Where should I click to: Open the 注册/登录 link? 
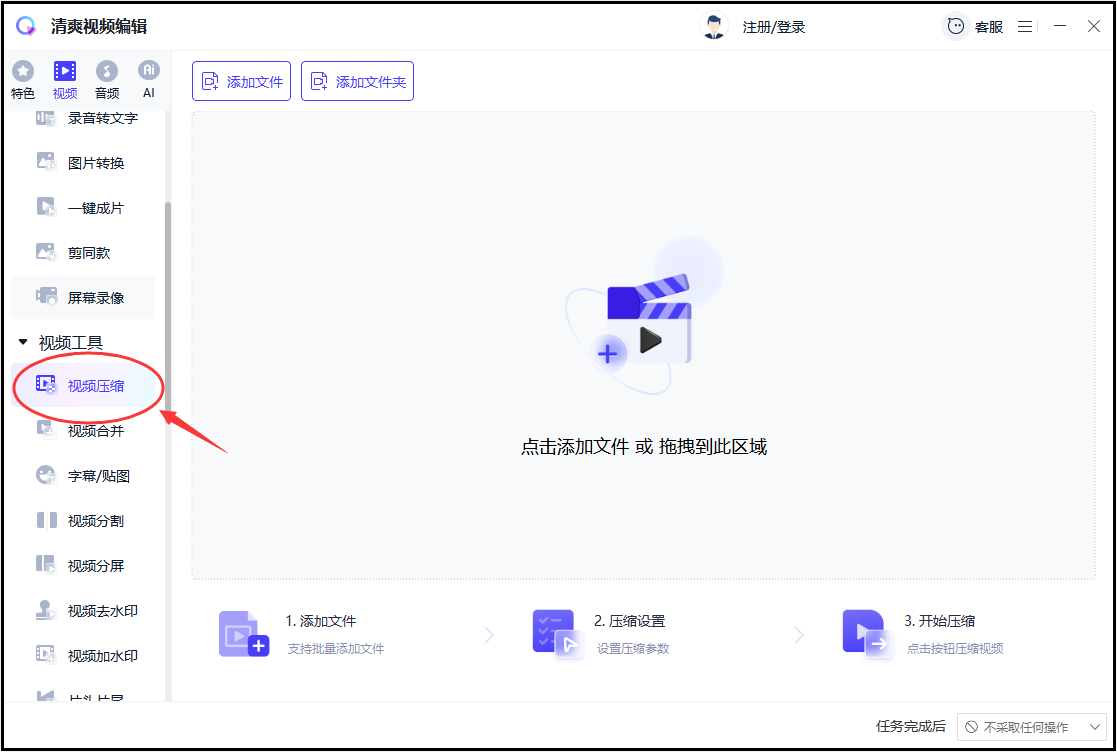(774, 27)
